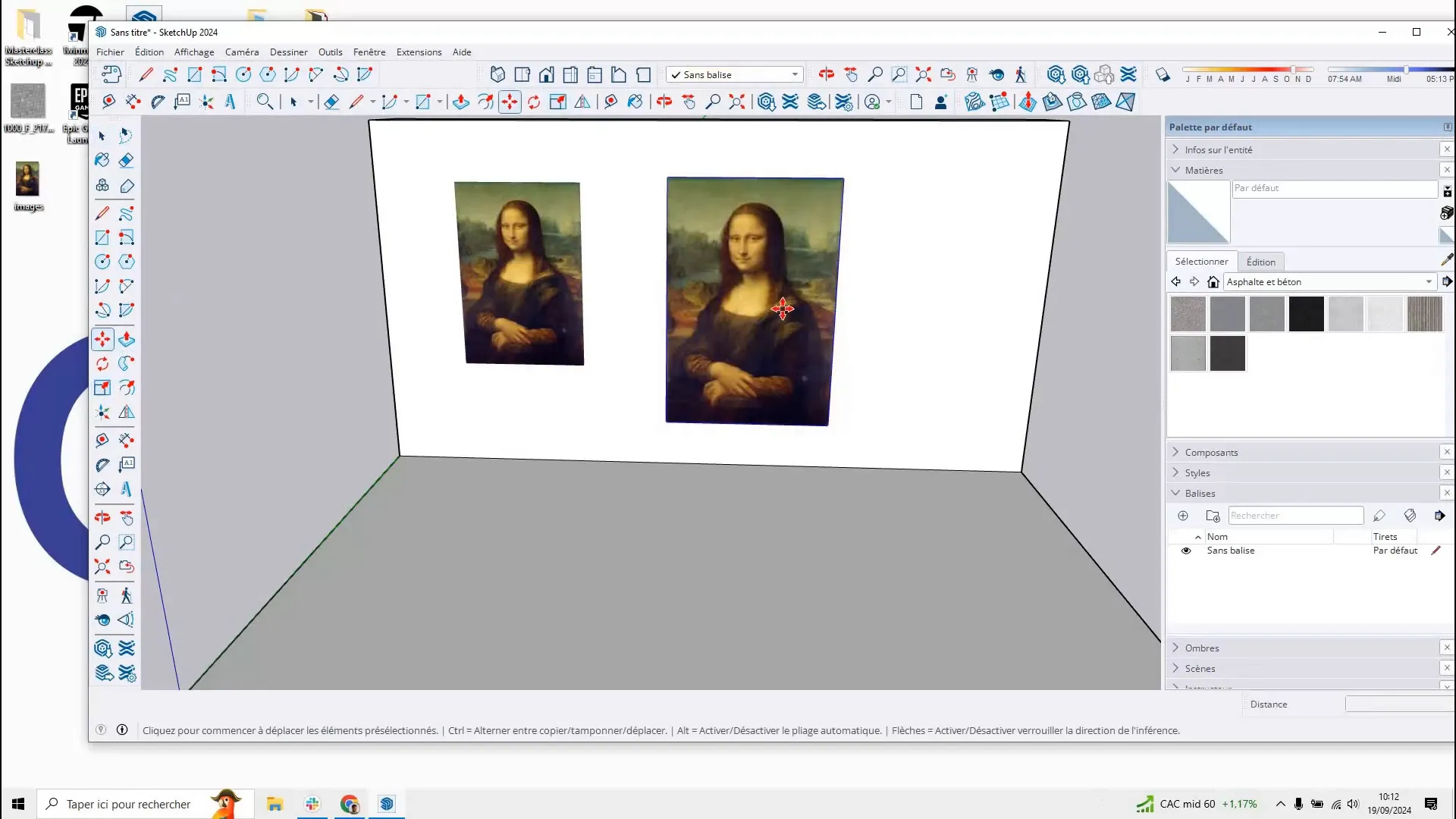Pick the Axes tool in left palette
Screen dimensions: 1456x819
(102, 413)
